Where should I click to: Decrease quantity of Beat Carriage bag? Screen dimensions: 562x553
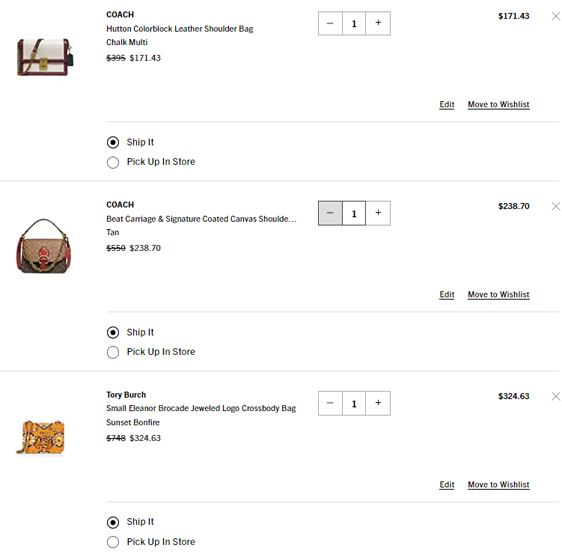click(330, 213)
